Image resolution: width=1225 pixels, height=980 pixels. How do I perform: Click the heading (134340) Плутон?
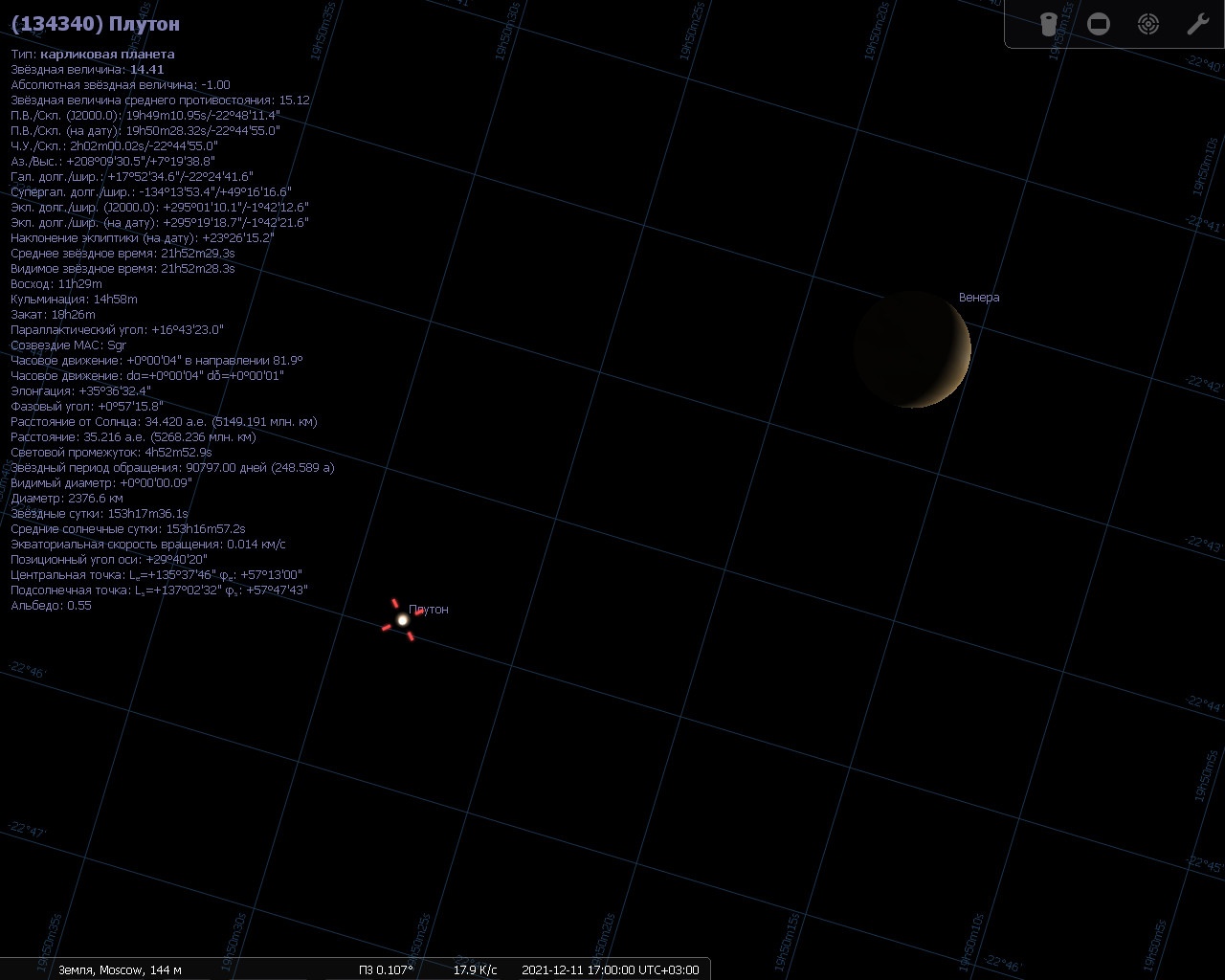[96, 23]
